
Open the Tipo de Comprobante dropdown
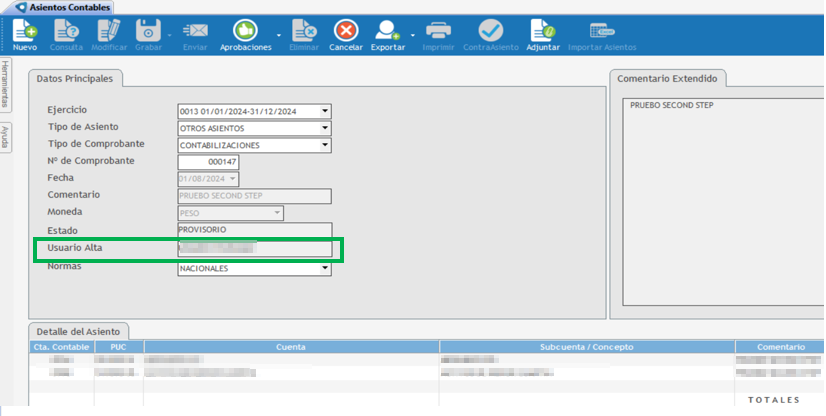325,145
